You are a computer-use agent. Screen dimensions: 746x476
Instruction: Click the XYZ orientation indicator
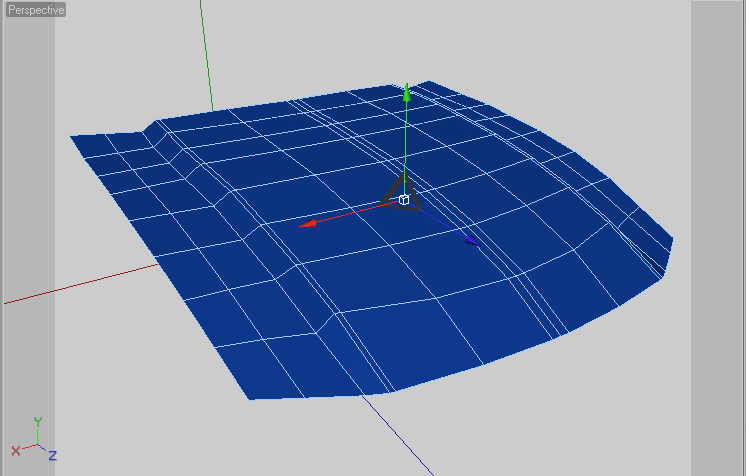[34, 439]
